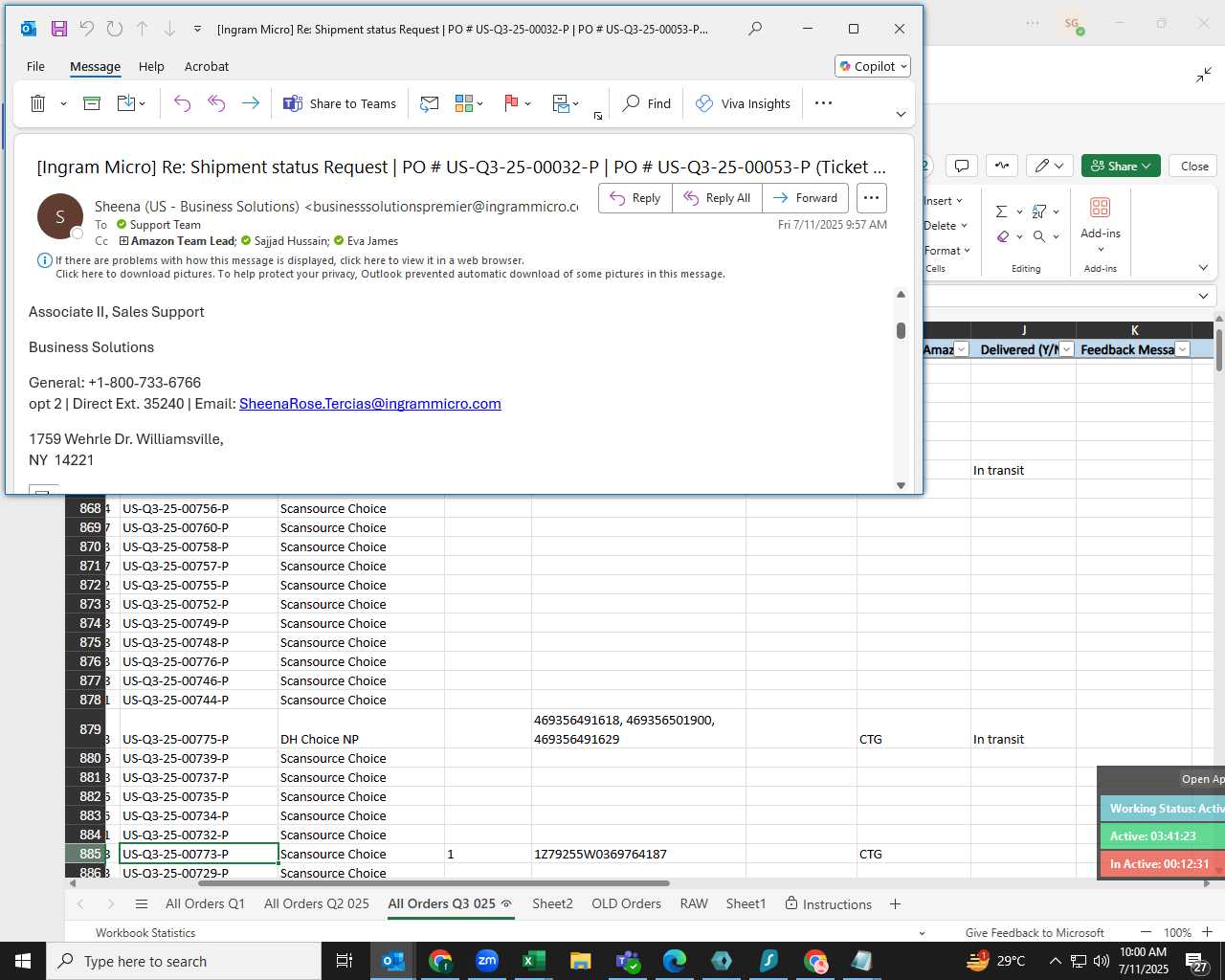This screenshot has height=980, width=1225.
Task: Mark message unread with envelope icon
Action: pyautogui.click(x=430, y=103)
